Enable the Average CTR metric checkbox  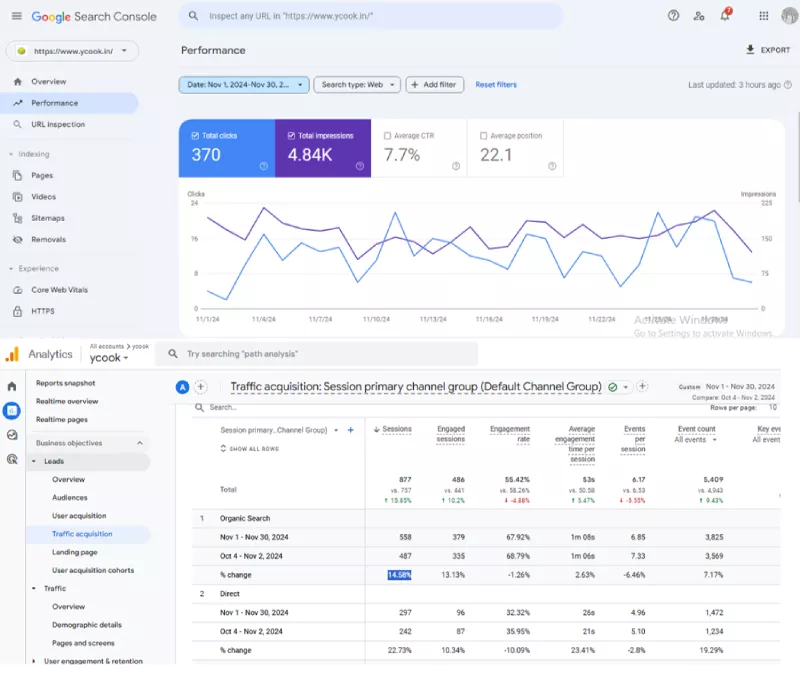[x=388, y=136]
